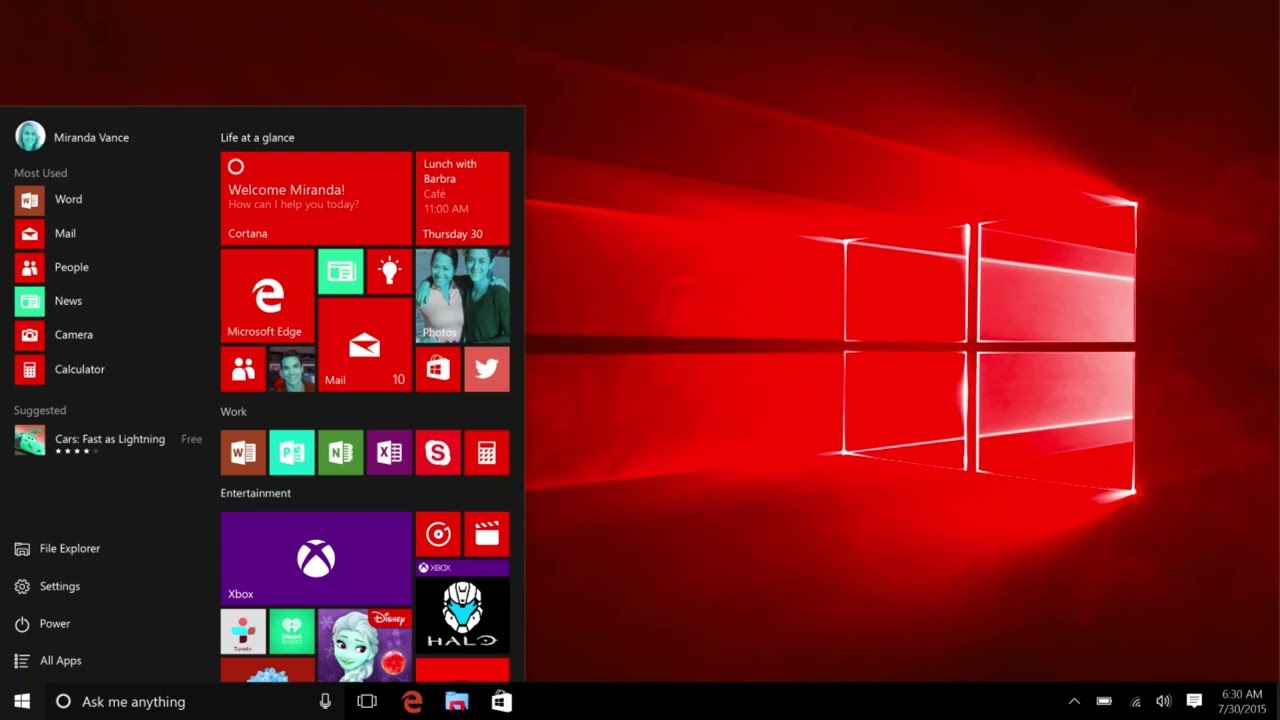Open the green News tile
This screenshot has height=720, width=1280.
pos(340,272)
